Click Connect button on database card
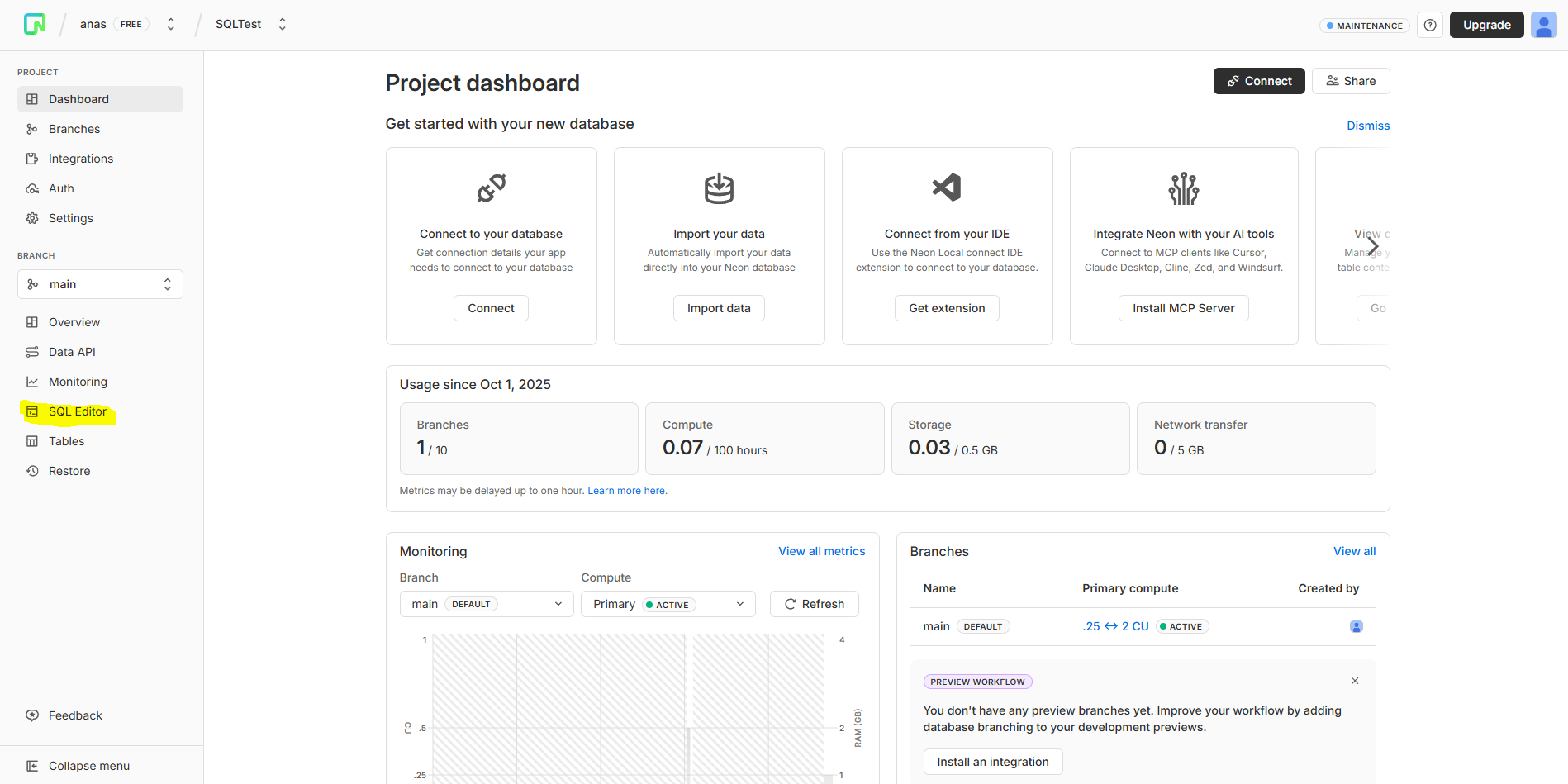The image size is (1568, 784). click(492, 308)
